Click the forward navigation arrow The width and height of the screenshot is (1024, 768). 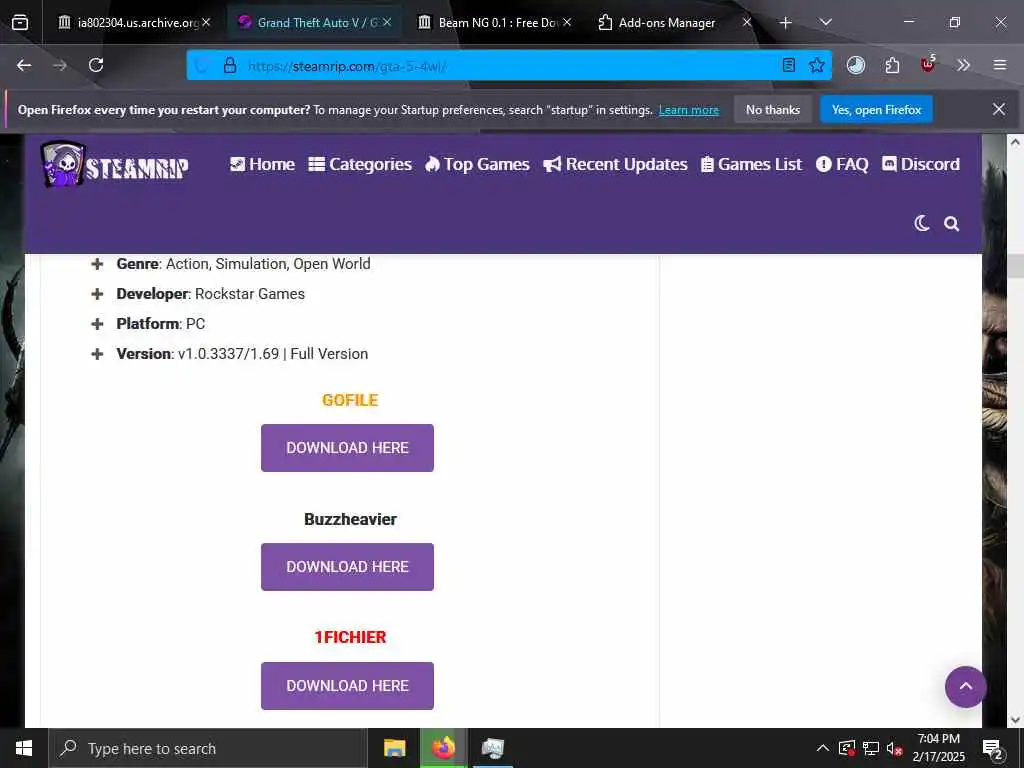point(60,65)
